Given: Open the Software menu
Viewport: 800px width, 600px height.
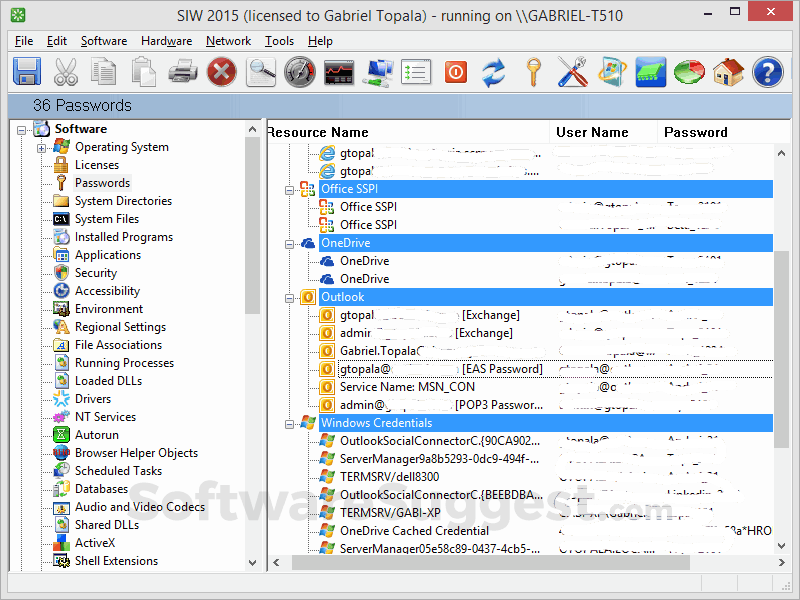Looking at the screenshot, I should (104, 41).
